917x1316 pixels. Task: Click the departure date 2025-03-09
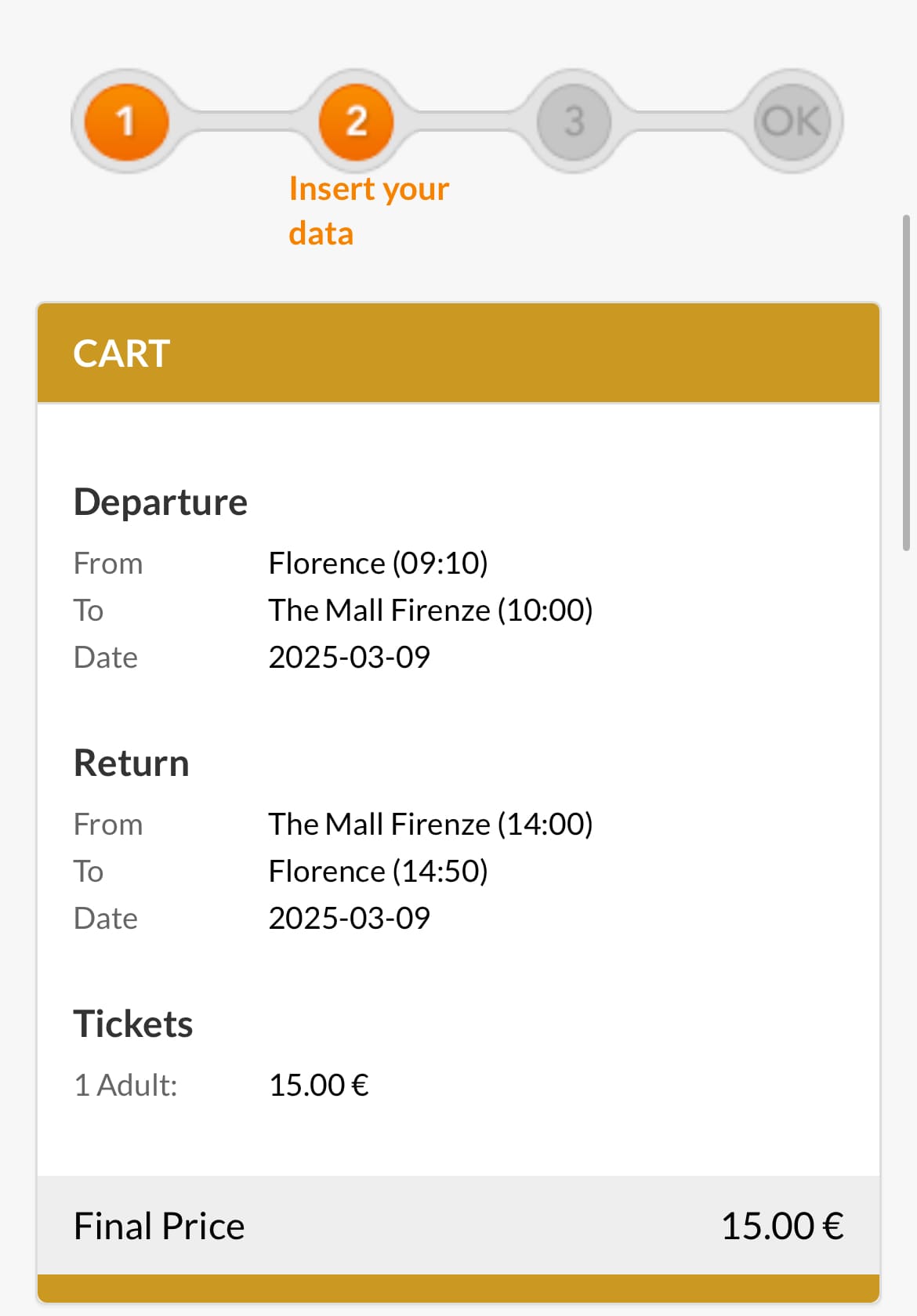[349, 657]
